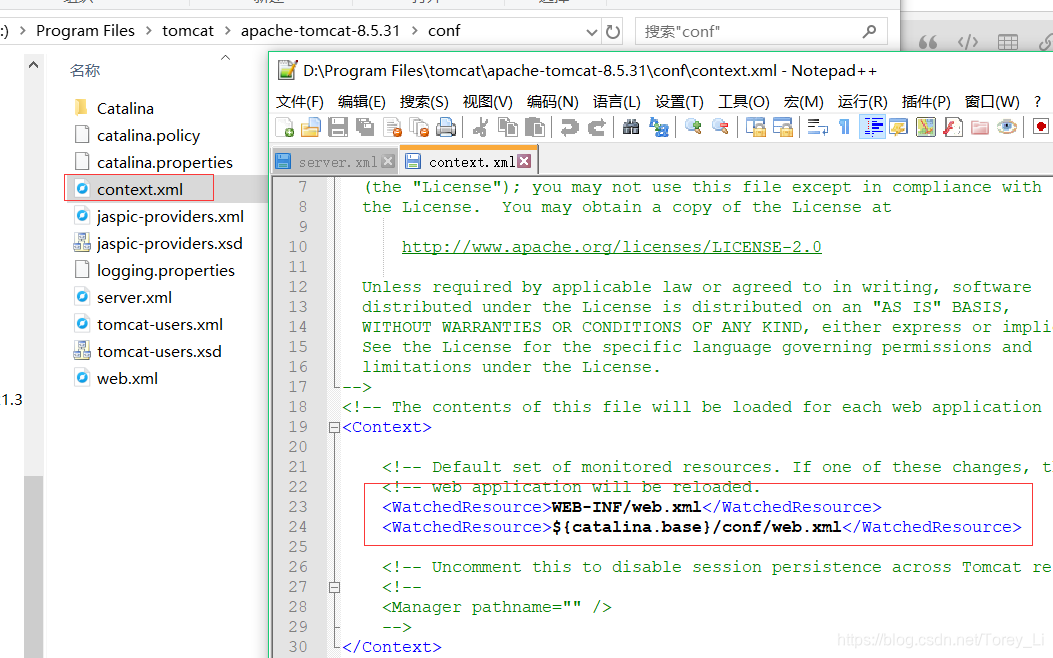Screen dimensions: 1053x658
Task: Click the Zoom In magnifier icon
Action: 693,127
